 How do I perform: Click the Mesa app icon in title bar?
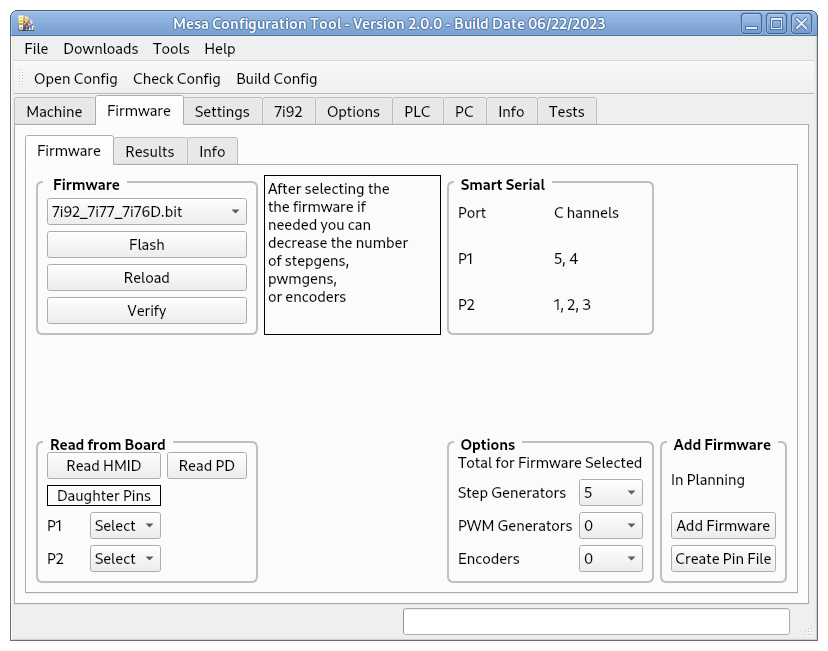coord(25,24)
